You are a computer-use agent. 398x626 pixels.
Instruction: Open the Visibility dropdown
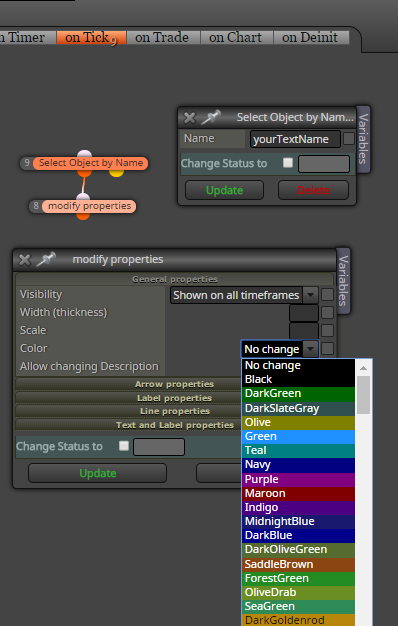coord(244,295)
